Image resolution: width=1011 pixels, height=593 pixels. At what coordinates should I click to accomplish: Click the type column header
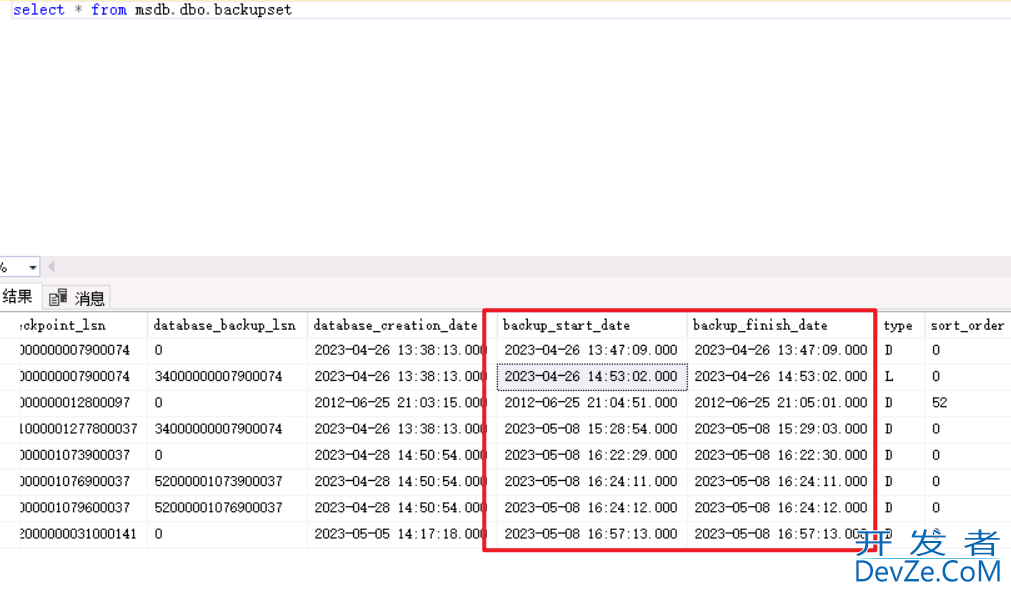[x=901, y=326]
